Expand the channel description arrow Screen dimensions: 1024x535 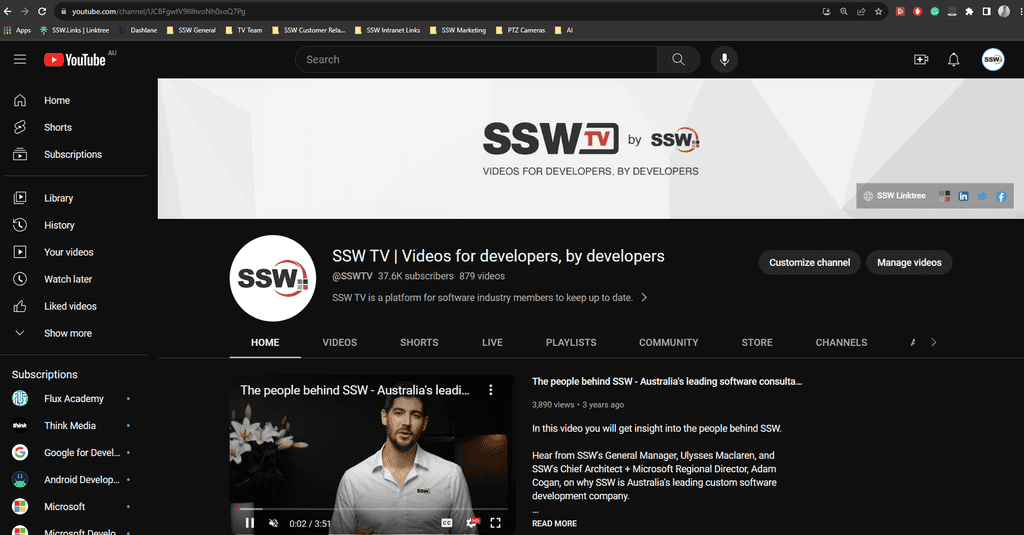(644, 298)
